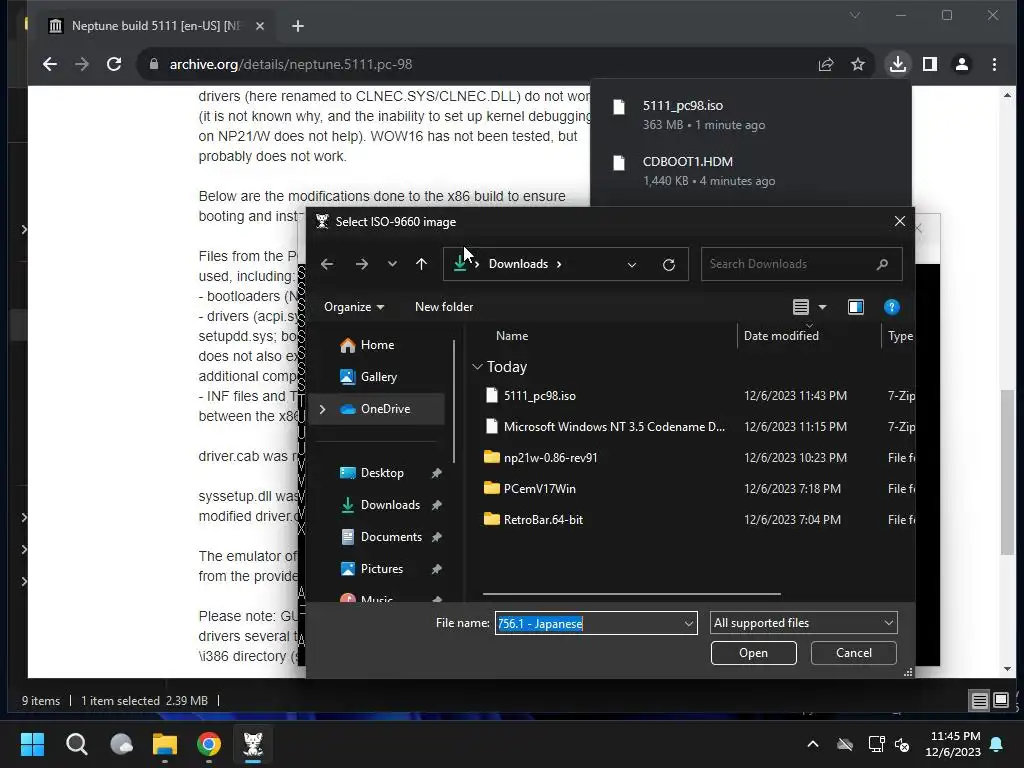Screen dimensions: 1024x768
Task: Open the Windows Start menu
Action: [x=32, y=744]
